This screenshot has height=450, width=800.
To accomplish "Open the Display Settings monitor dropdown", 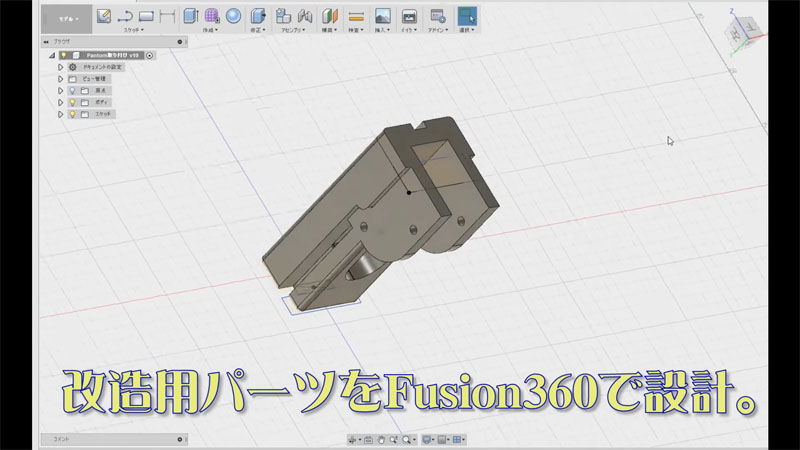I will pyautogui.click(x=427, y=439).
